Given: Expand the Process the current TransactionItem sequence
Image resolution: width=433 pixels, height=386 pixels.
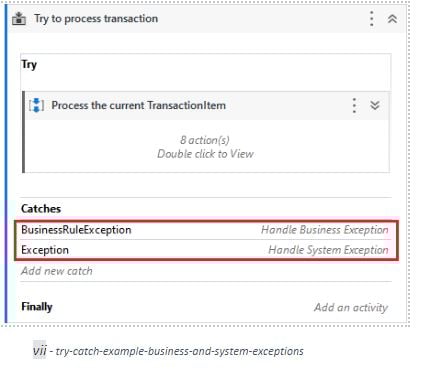Looking at the screenshot, I should pos(375,106).
